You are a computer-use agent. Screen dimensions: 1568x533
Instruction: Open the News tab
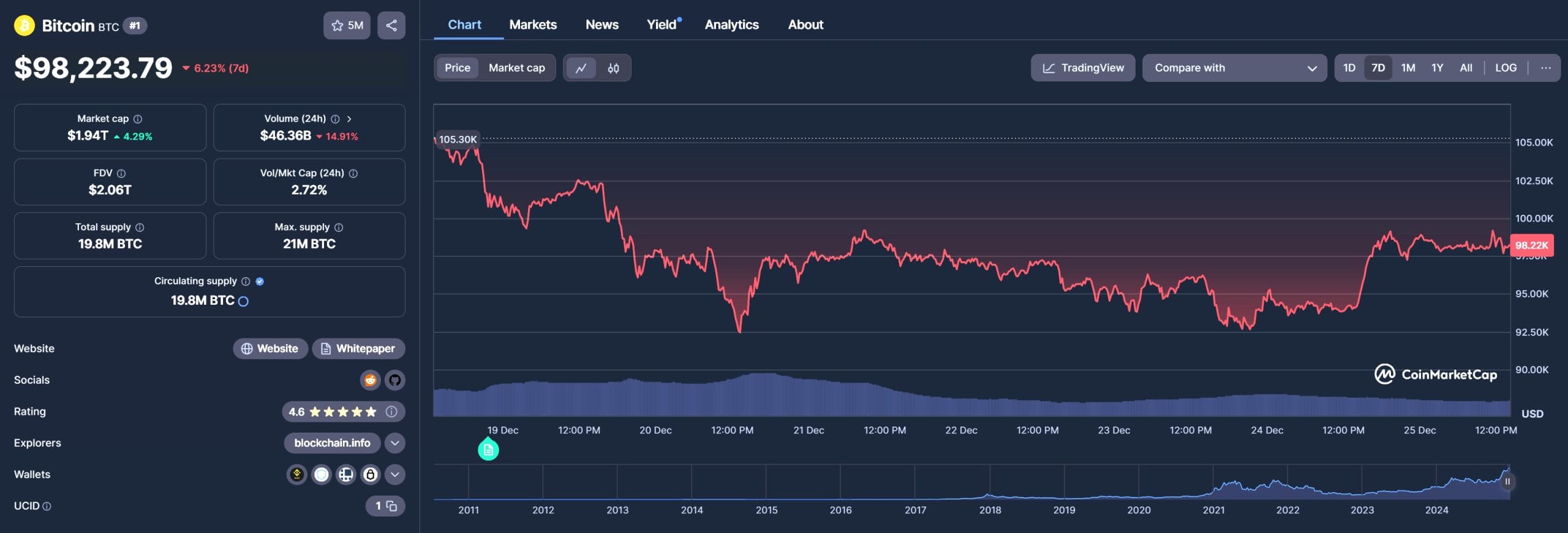(x=601, y=24)
